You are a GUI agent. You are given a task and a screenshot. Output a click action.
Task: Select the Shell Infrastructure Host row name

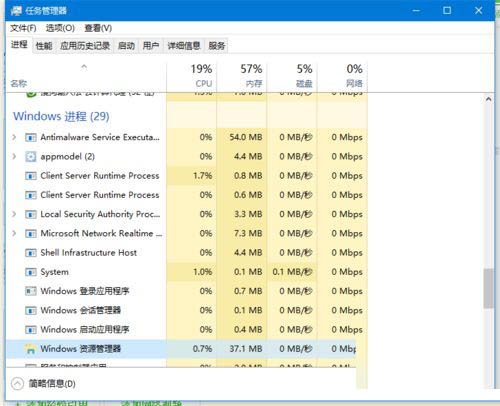(89, 253)
